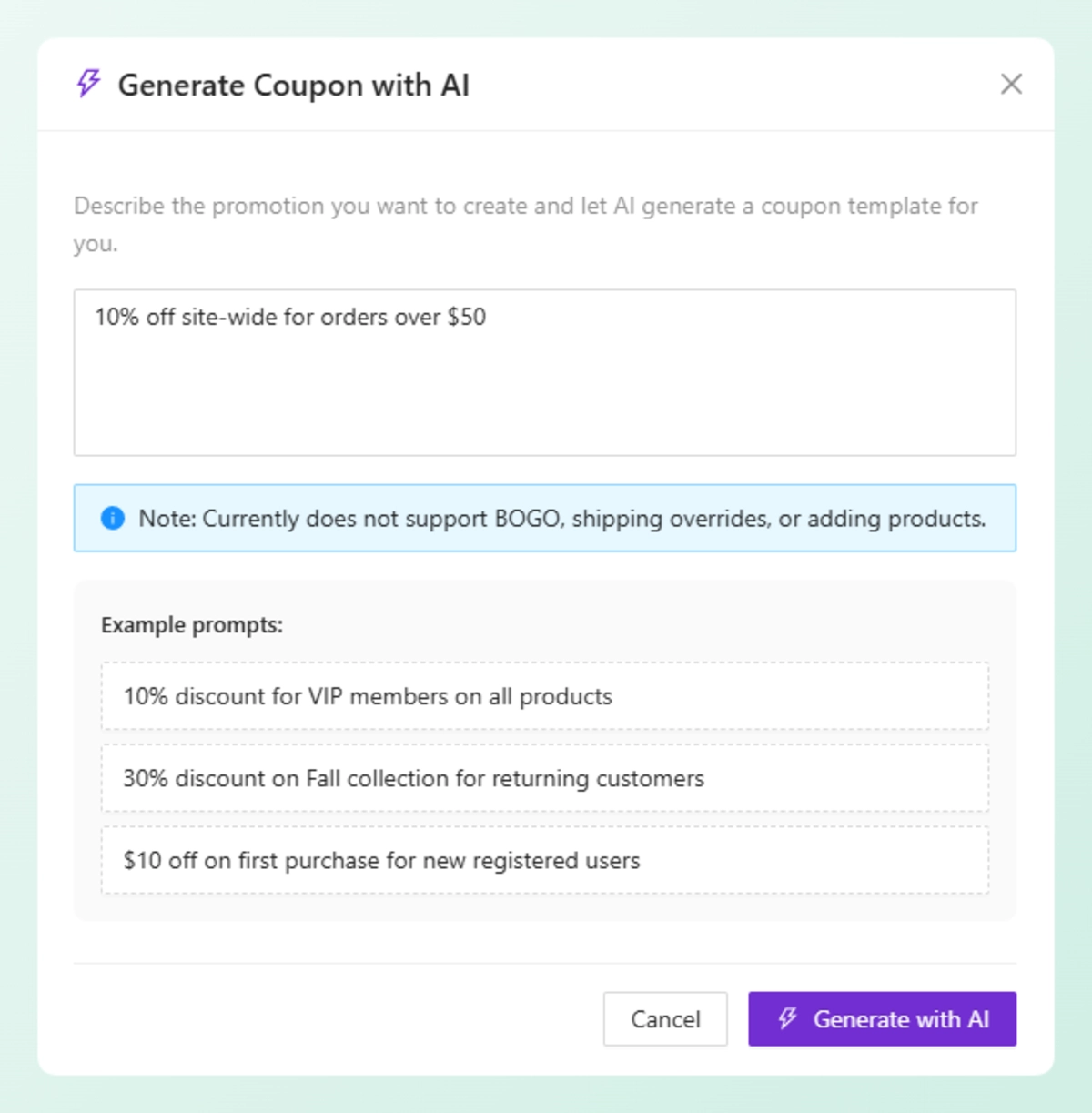Viewport: 1092px width, 1113px height.
Task: Click the BOGO note banner text
Action: click(x=561, y=519)
